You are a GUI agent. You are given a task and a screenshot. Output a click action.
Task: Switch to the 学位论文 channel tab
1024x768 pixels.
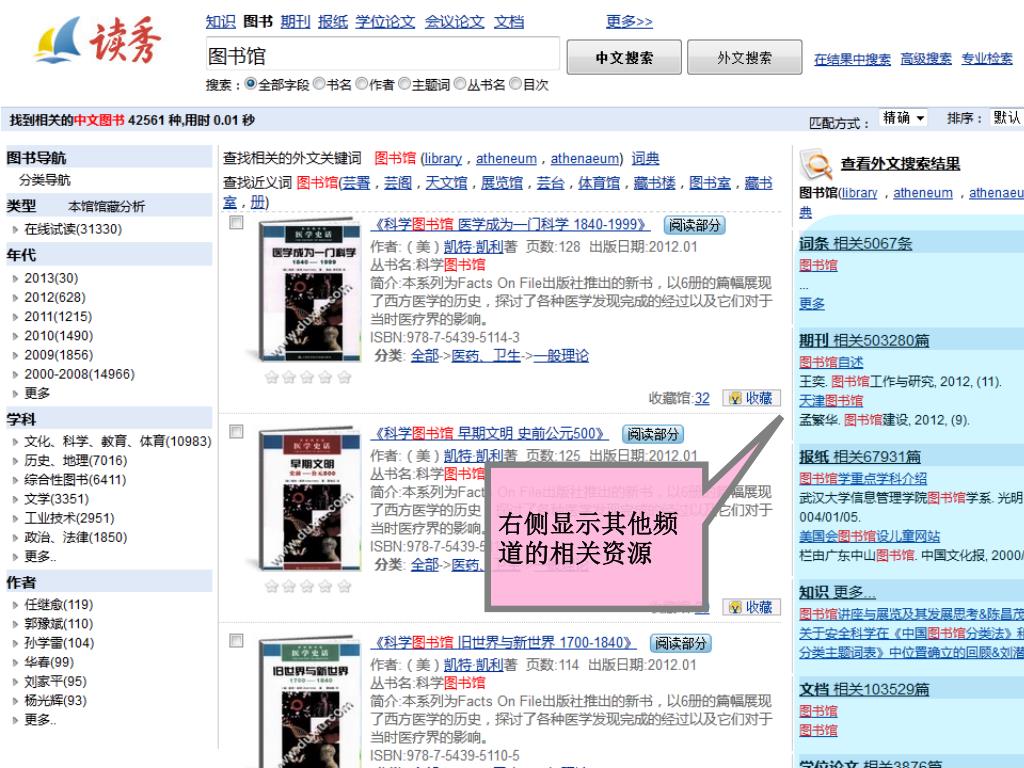[x=385, y=22]
